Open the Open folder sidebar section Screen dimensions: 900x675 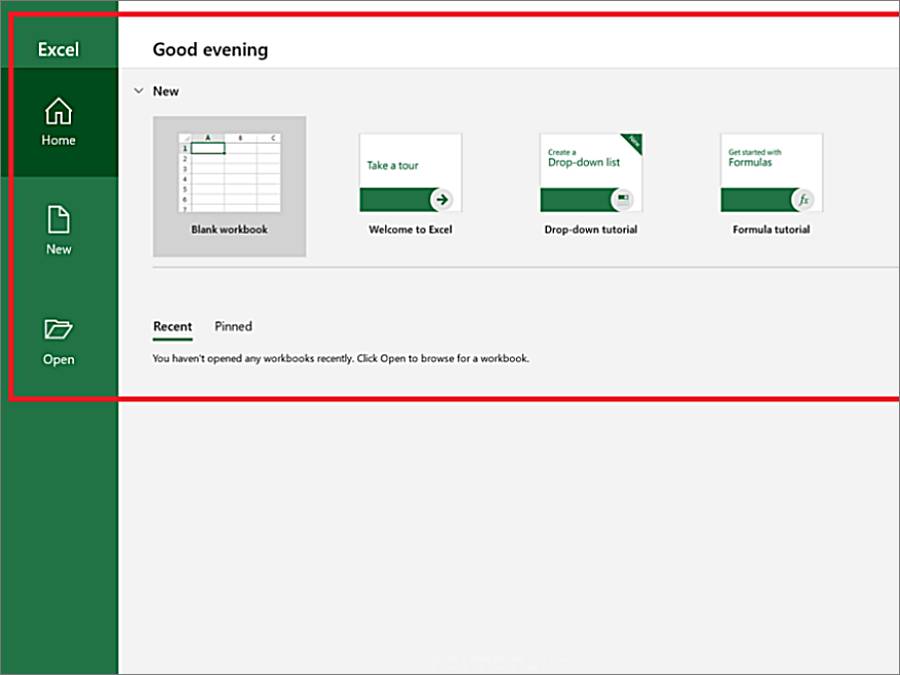[59, 342]
